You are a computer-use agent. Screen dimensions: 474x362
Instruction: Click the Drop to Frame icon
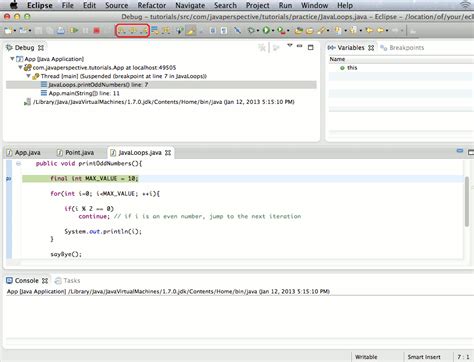[x=154, y=31]
